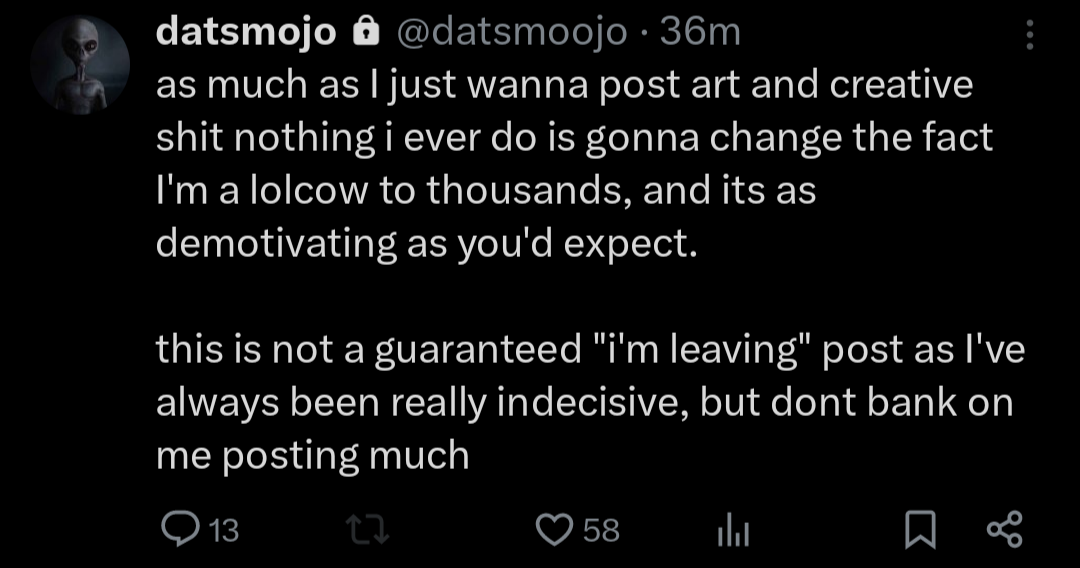1080x568 pixels.
Task: Click the like count 58
Action: pyautogui.click(x=601, y=528)
